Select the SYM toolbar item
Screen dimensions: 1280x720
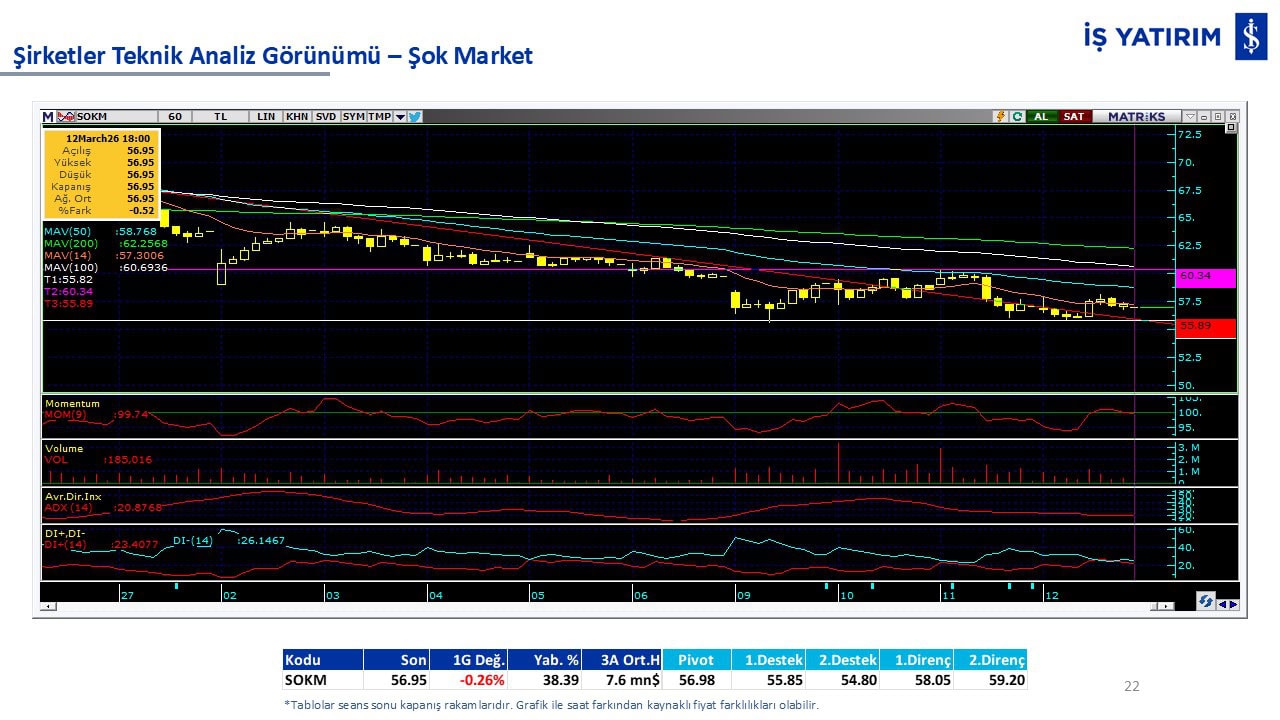point(354,116)
